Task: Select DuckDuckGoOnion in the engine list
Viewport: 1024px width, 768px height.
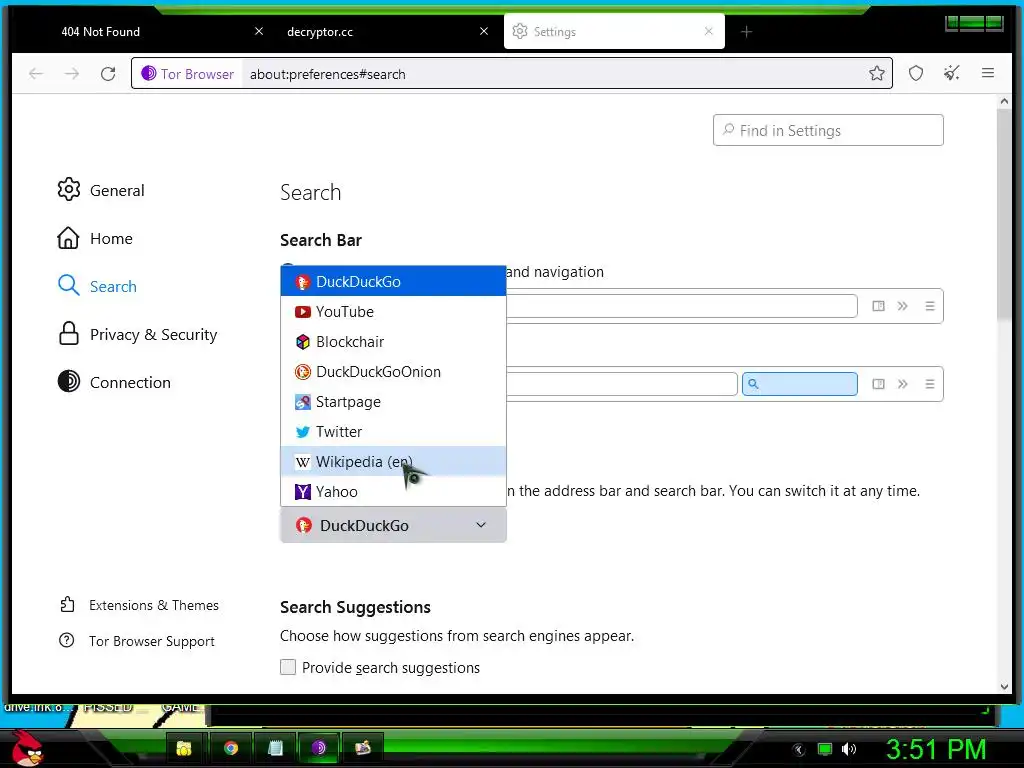Action: [x=393, y=372]
